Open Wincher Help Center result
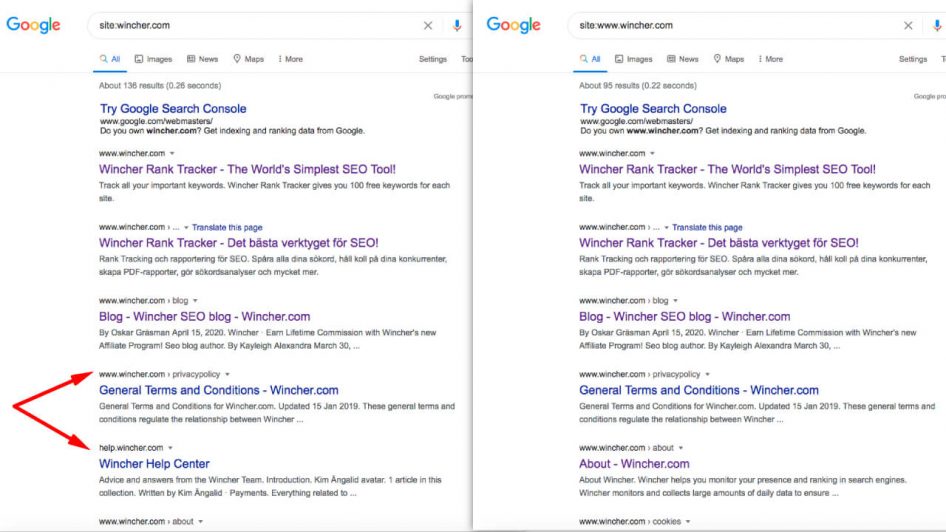The image size is (946, 532). click(154, 464)
